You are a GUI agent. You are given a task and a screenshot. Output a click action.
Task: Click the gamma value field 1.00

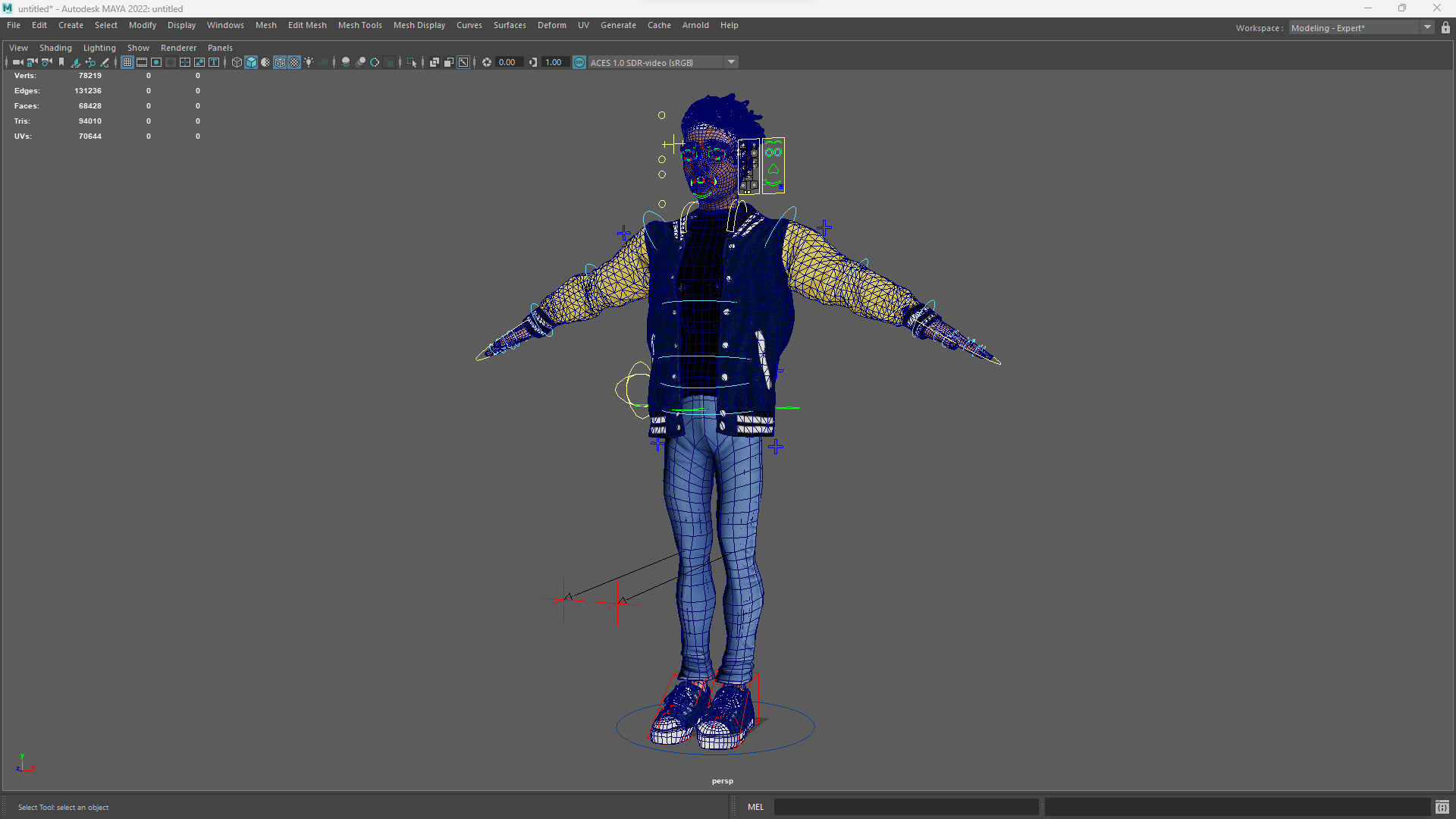pos(554,62)
